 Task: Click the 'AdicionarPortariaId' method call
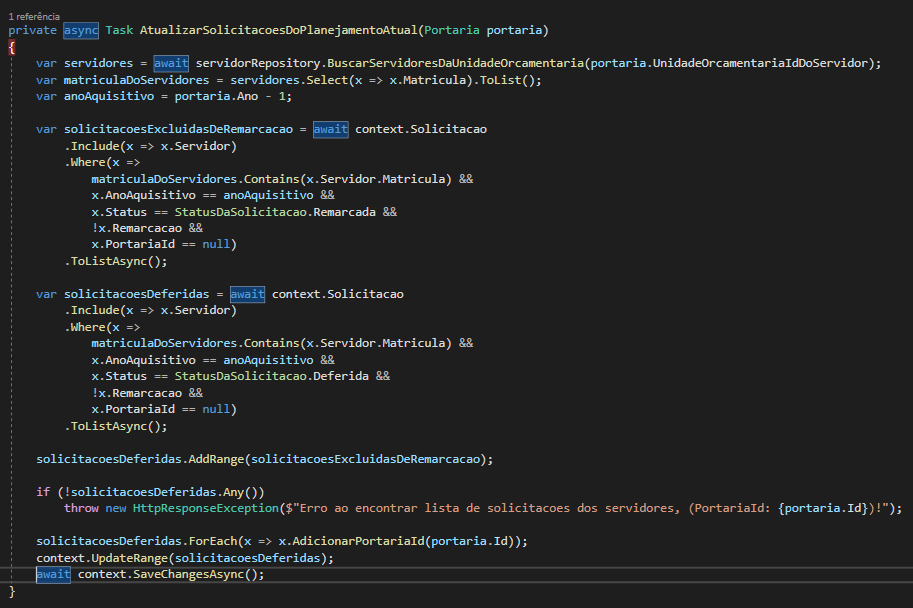click(x=358, y=541)
